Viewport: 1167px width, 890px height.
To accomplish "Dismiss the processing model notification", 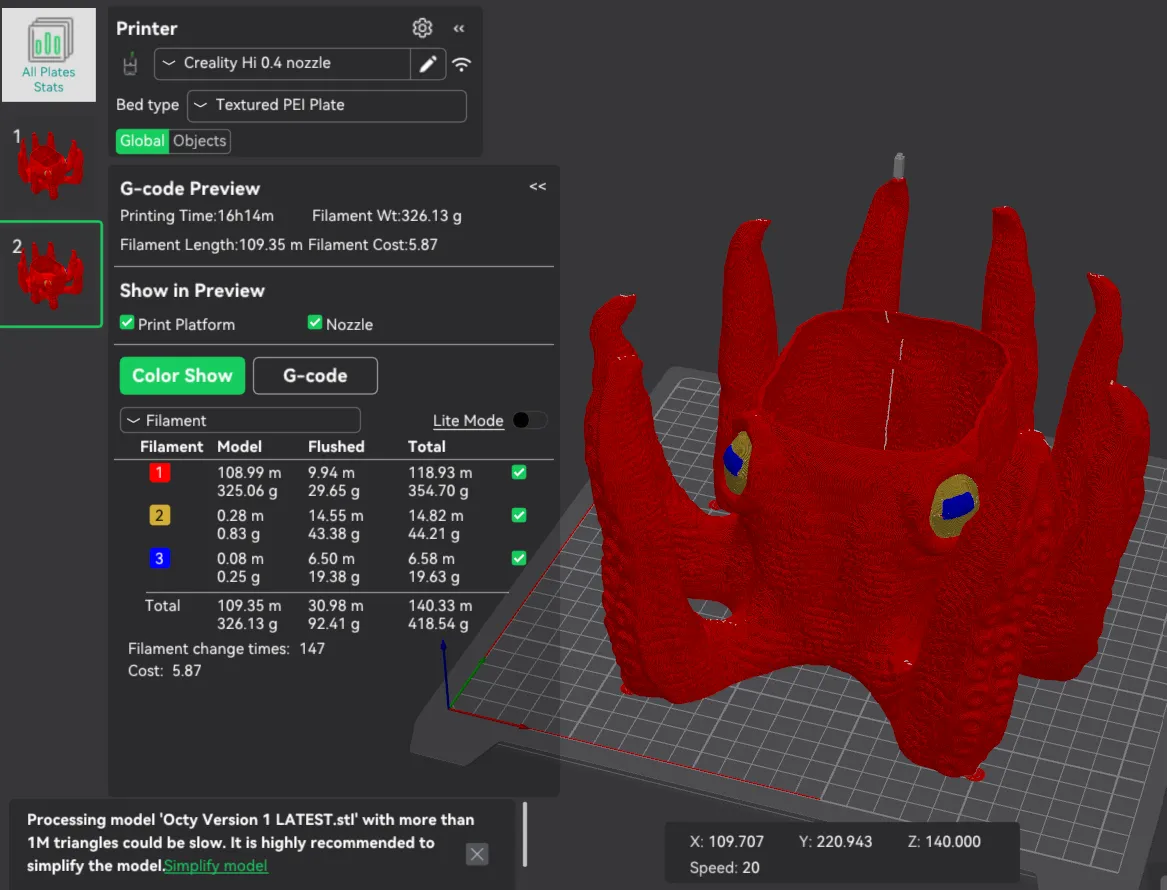I will [x=477, y=854].
